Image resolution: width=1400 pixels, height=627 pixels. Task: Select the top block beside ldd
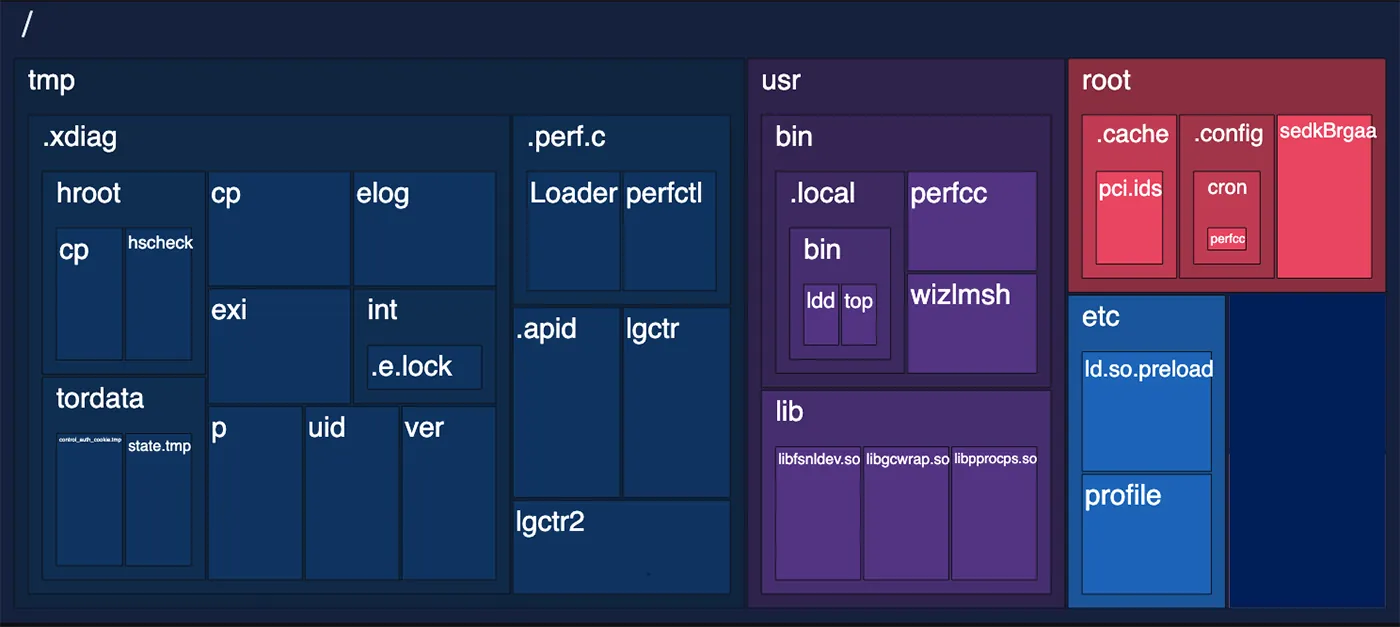point(858,316)
